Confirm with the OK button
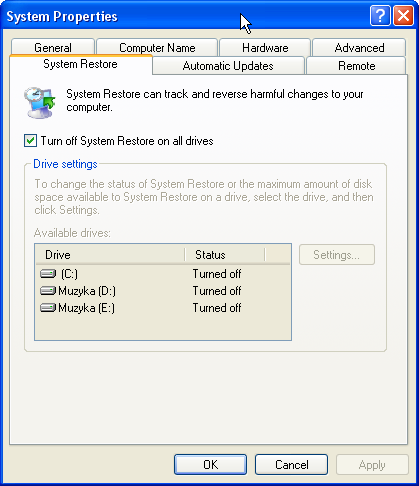The height and width of the screenshot is (486, 419). [x=210, y=464]
